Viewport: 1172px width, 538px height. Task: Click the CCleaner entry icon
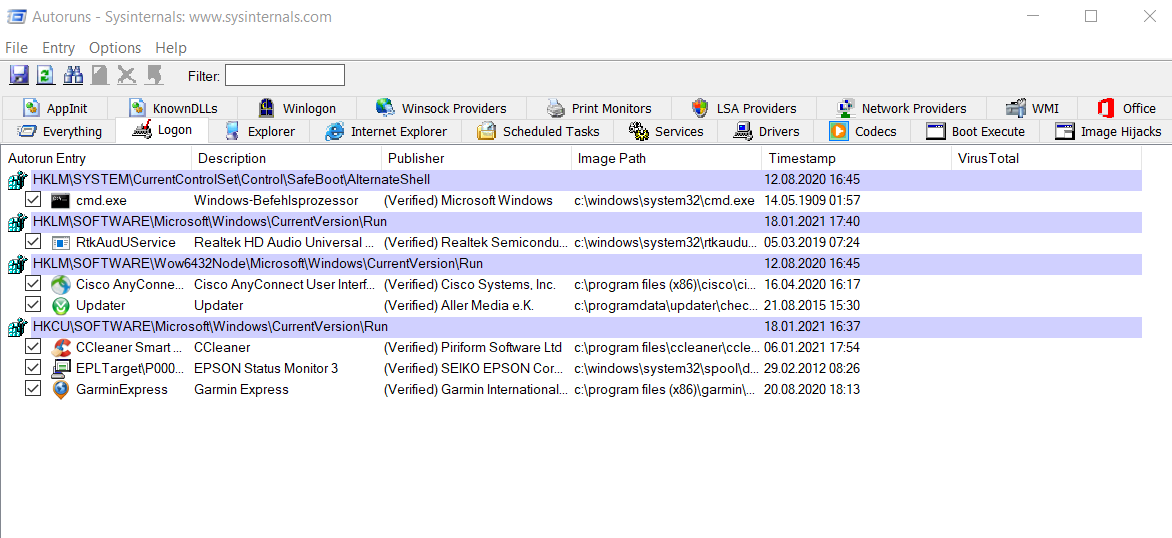pos(61,347)
